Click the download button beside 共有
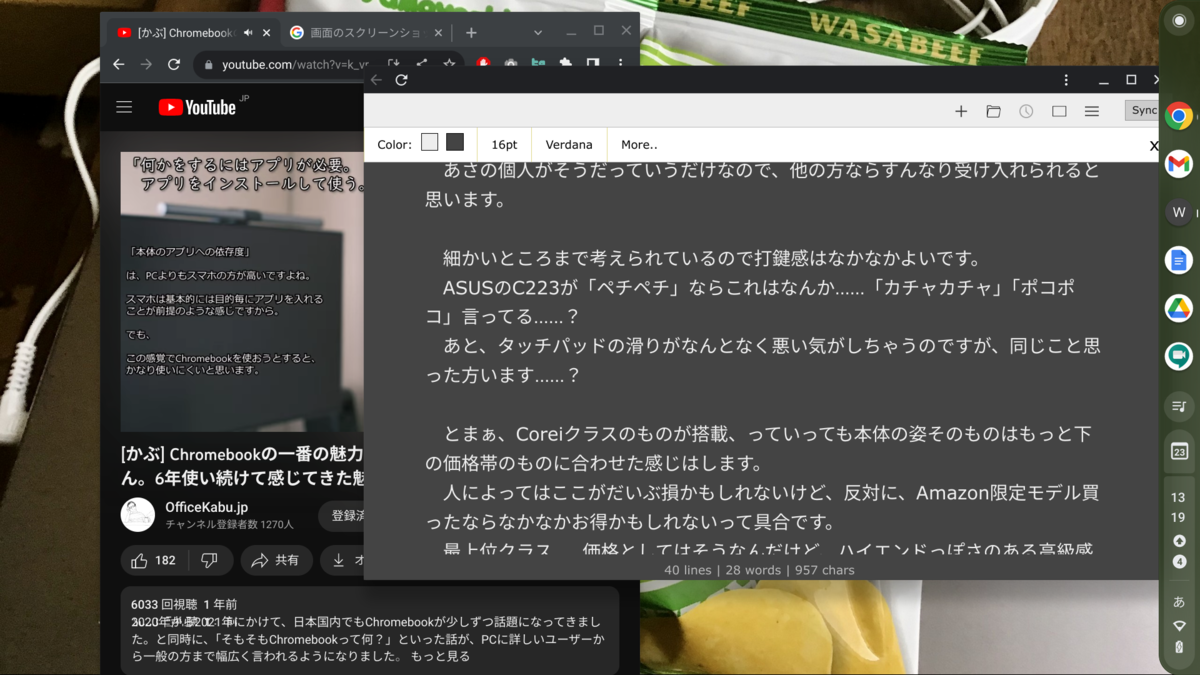 [x=343, y=560]
